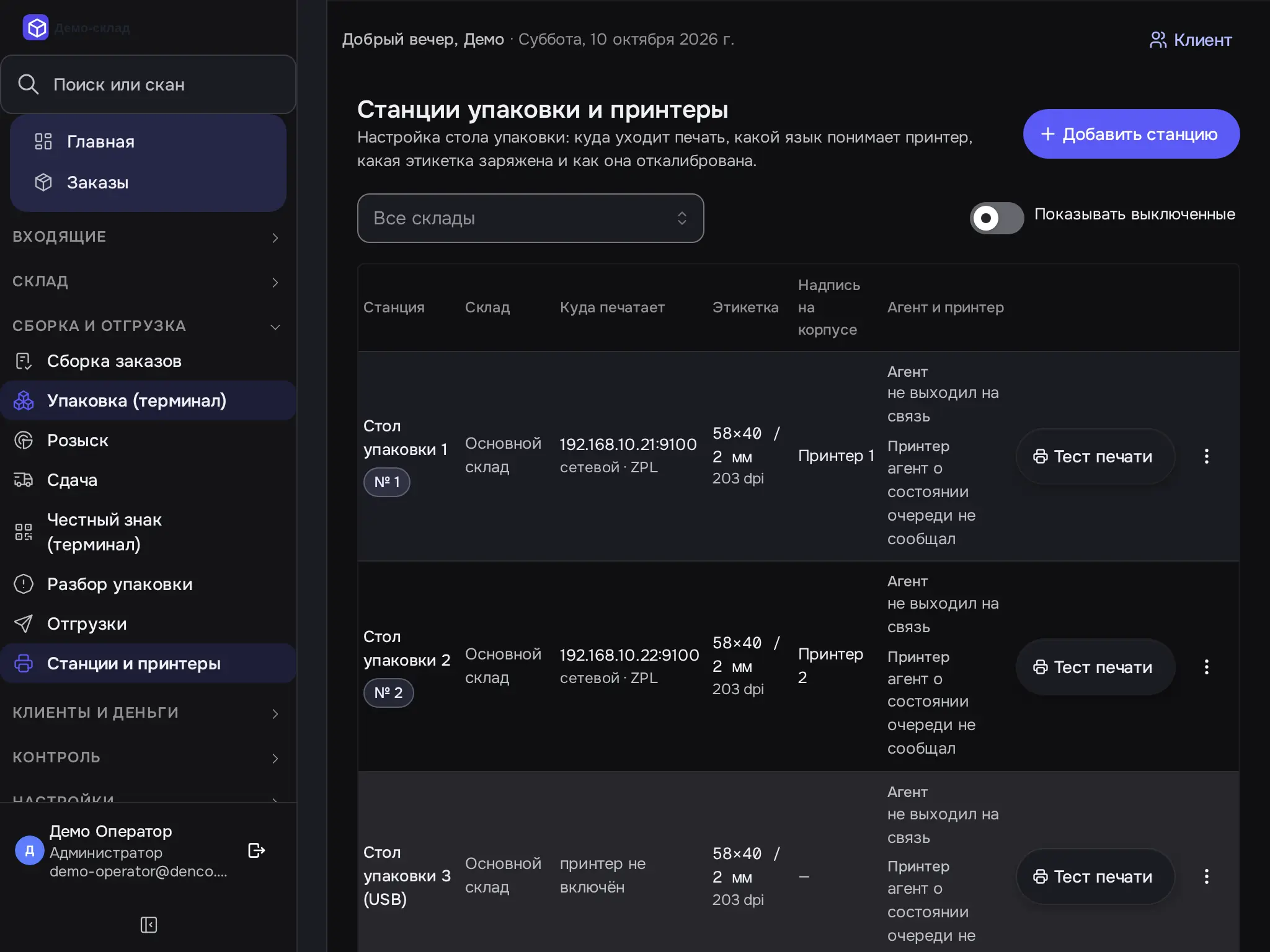Viewport: 1270px width, 952px height.
Task: Open the Все склады dropdown
Action: point(530,218)
